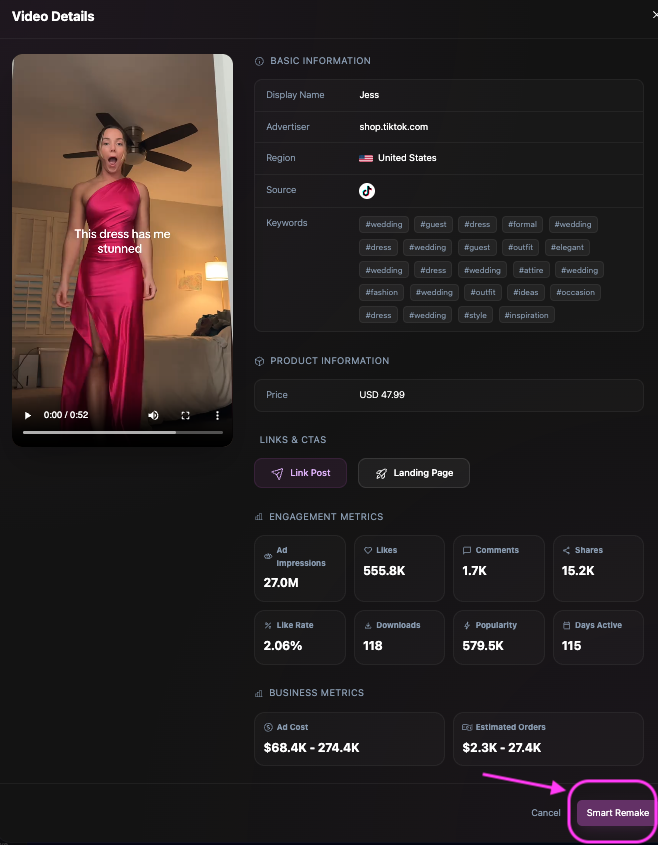Viewport: 658px width, 845px height.
Task: Click the Smart Remake button
Action: (x=617, y=813)
